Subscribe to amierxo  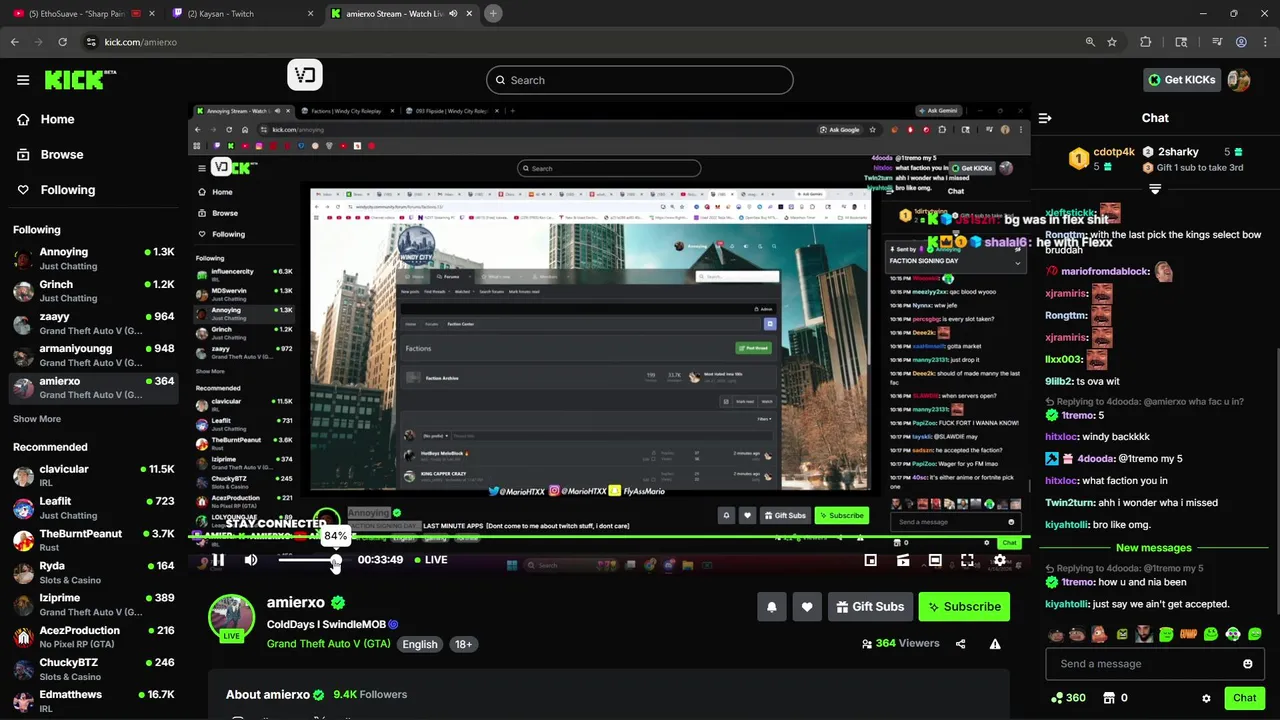click(x=964, y=606)
